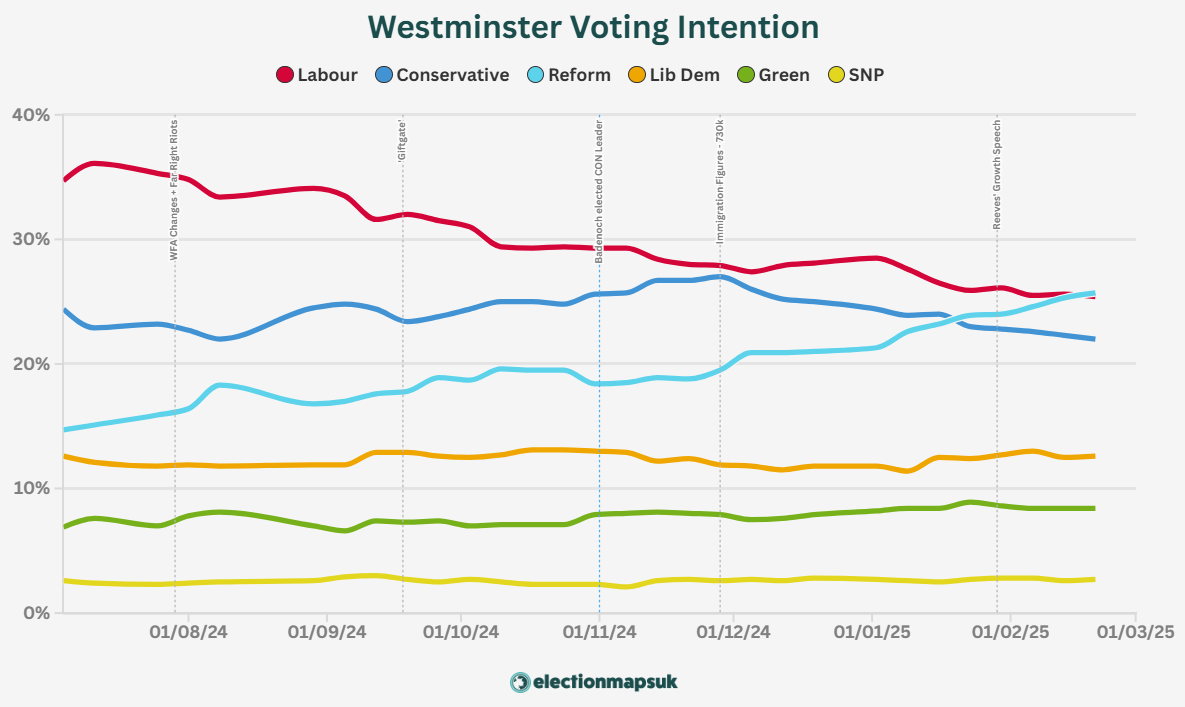Viewport: 1185px width, 707px height.
Task: Toggle the Reform legend label
Action: (x=580, y=75)
